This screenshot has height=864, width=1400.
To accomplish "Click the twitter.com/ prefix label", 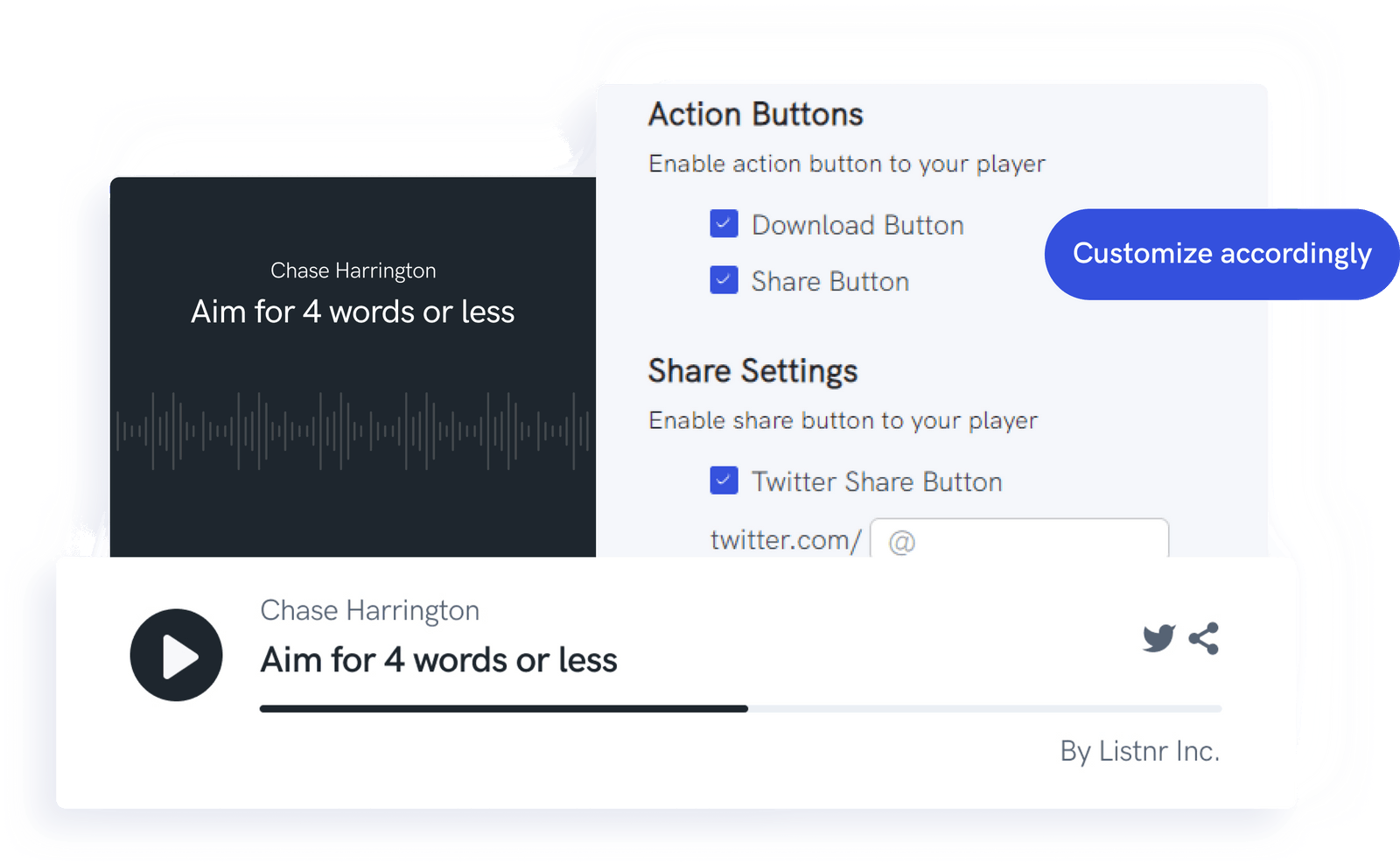I will tap(785, 540).
